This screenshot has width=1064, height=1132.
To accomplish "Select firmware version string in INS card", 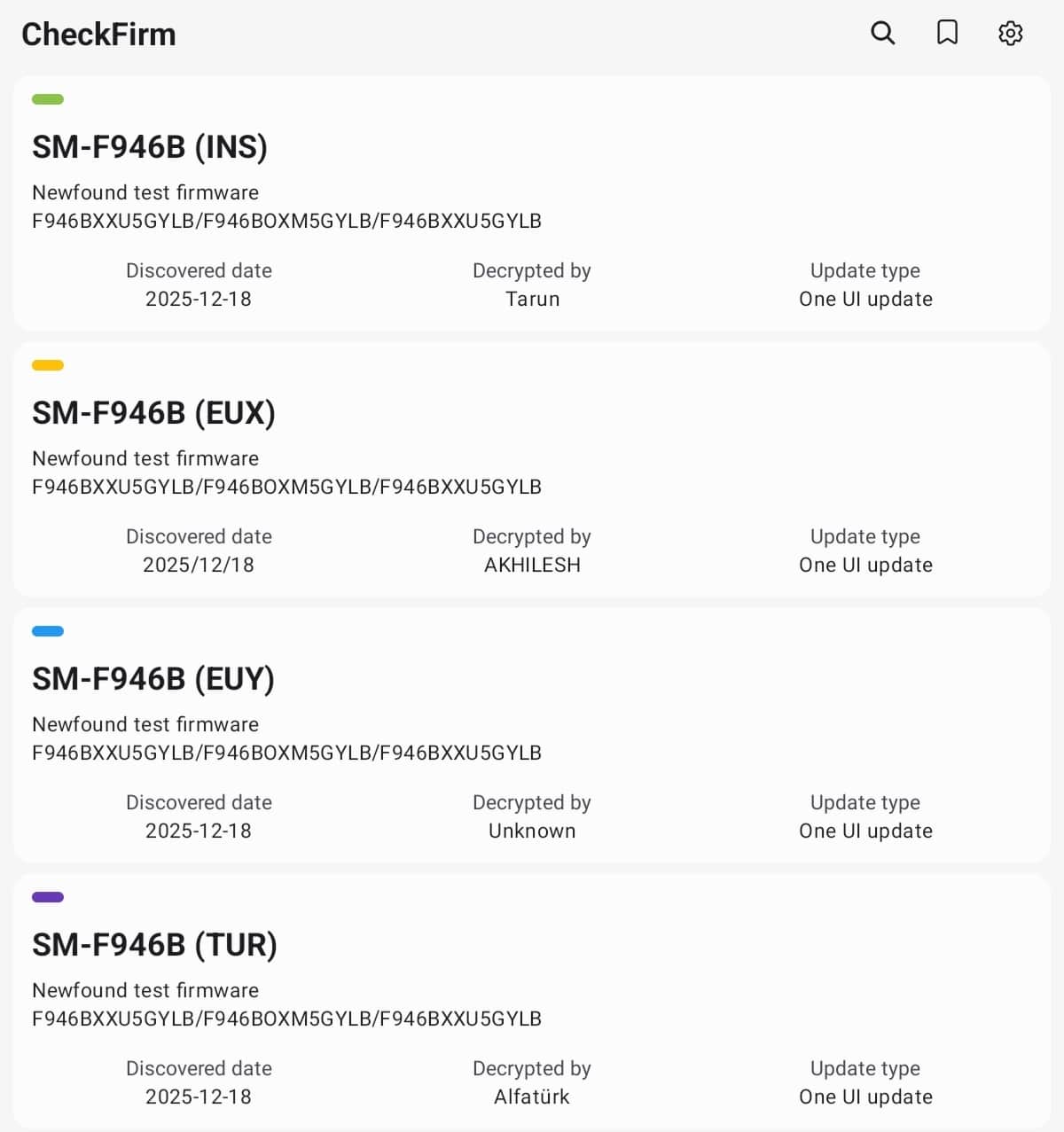I will click(286, 221).
